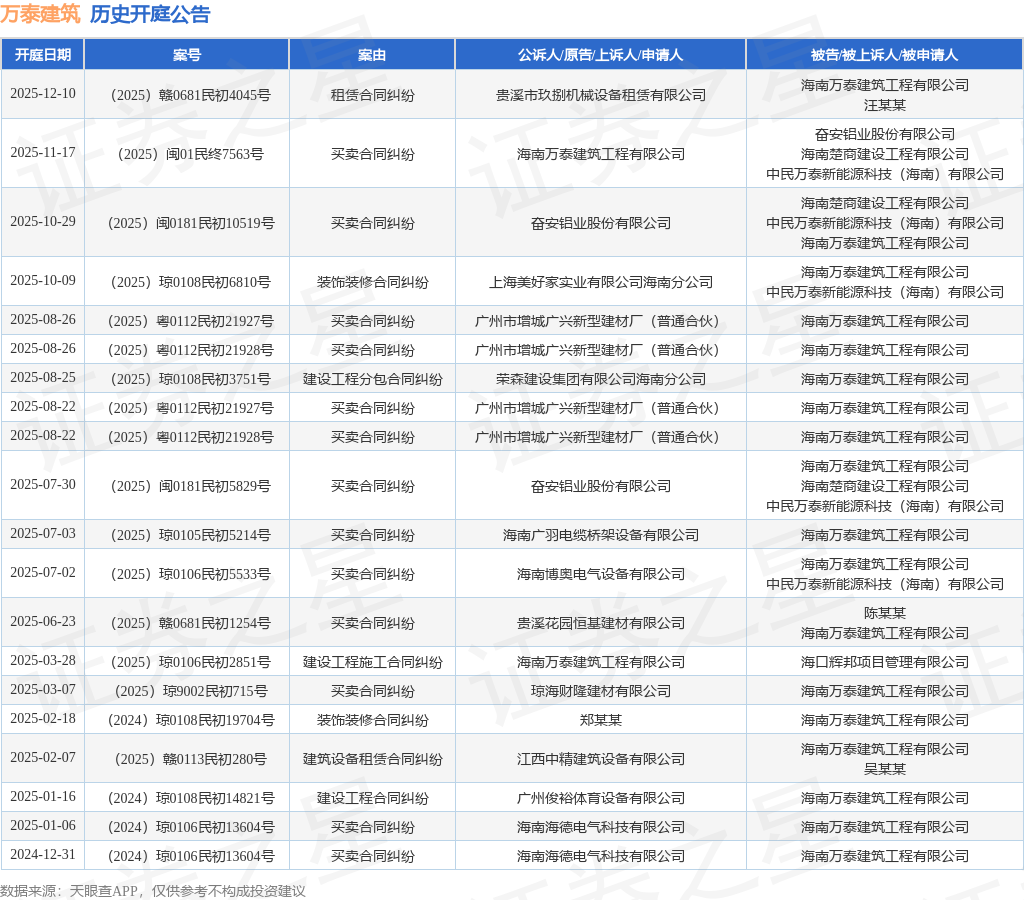Click the date 2025-02-18
Image resolution: width=1024 pixels, height=900 pixels.
(43, 718)
